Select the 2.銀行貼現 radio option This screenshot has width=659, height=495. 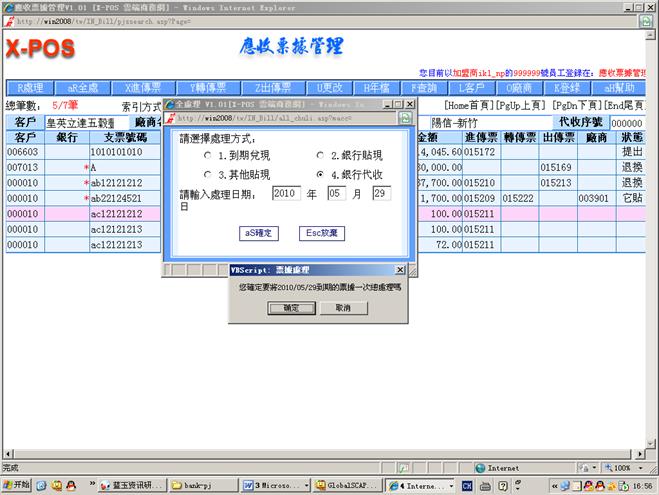pyautogui.click(x=320, y=157)
